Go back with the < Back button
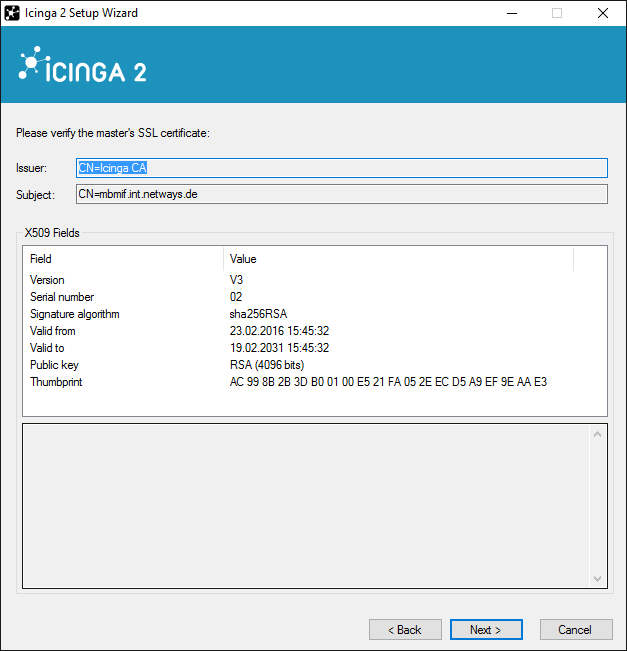Screen dimensions: 627x651 point(405,629)
